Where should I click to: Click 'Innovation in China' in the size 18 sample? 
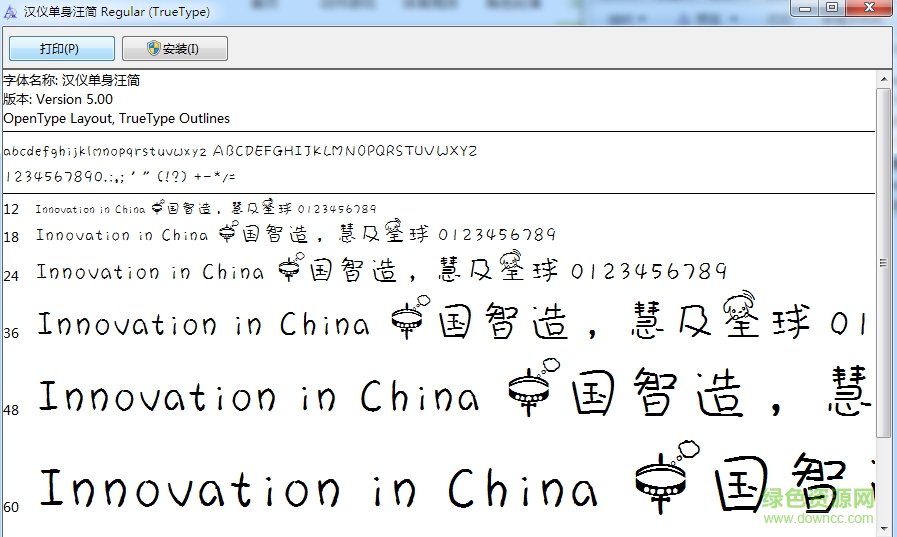pyautogui.click(x=122, y=235)
